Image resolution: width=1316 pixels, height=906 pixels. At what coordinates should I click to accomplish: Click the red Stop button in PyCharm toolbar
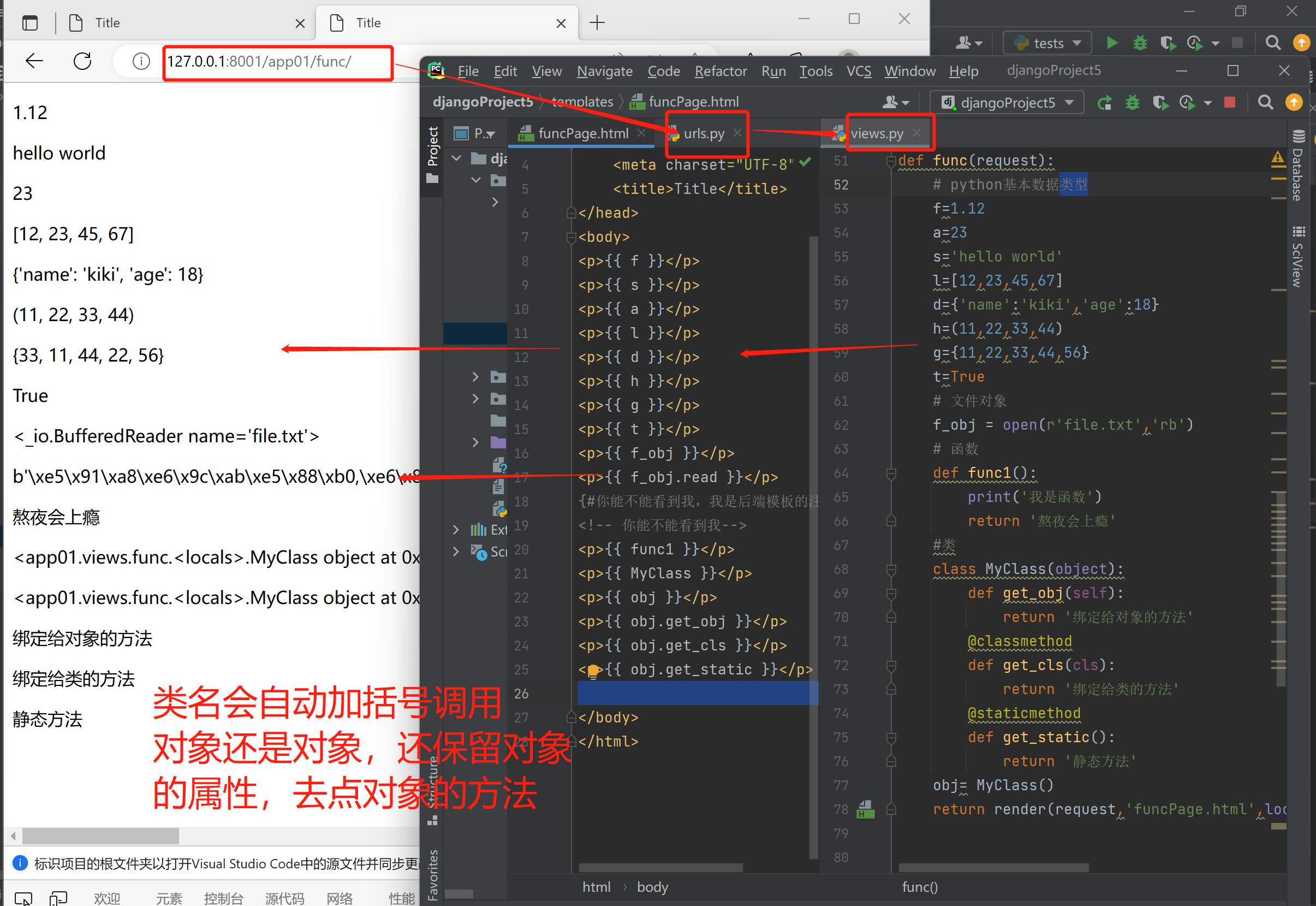[x=1229, y=103]
